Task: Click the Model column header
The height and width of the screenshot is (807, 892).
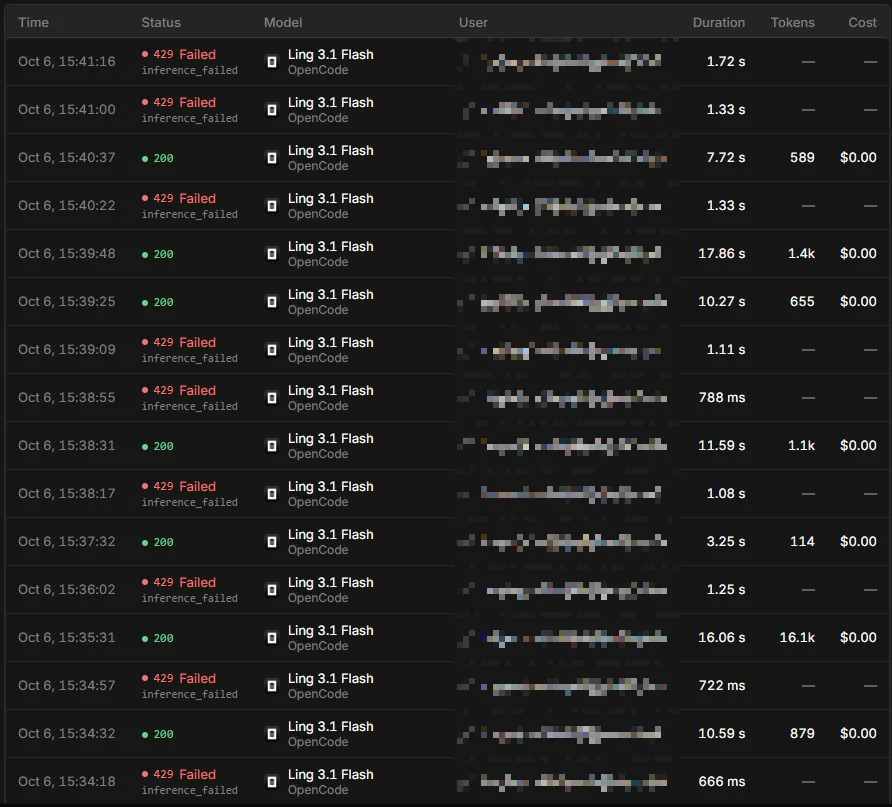Action: tap(283, 22)
